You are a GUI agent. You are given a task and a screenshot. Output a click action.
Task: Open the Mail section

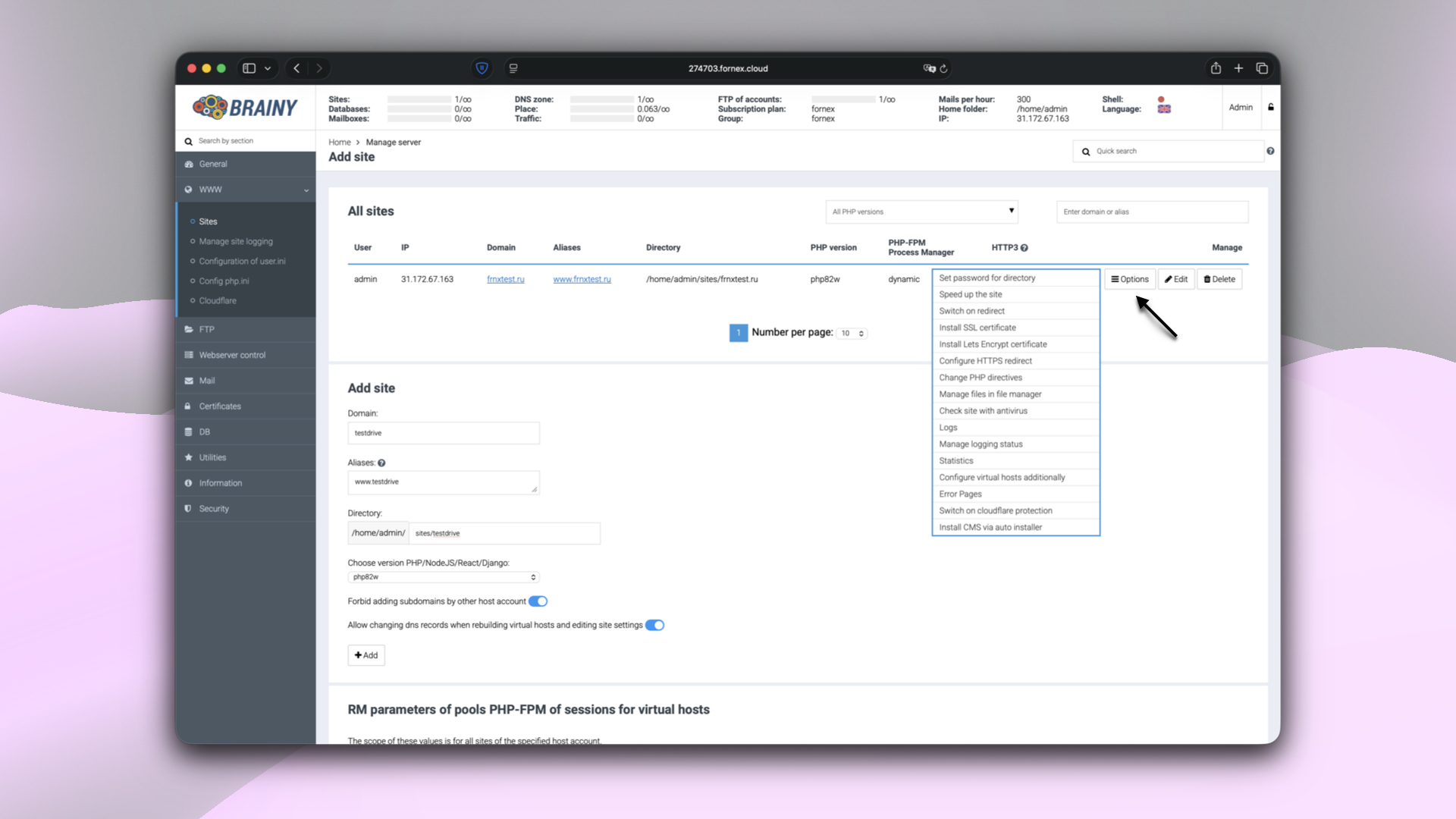(x=206, y=380)
